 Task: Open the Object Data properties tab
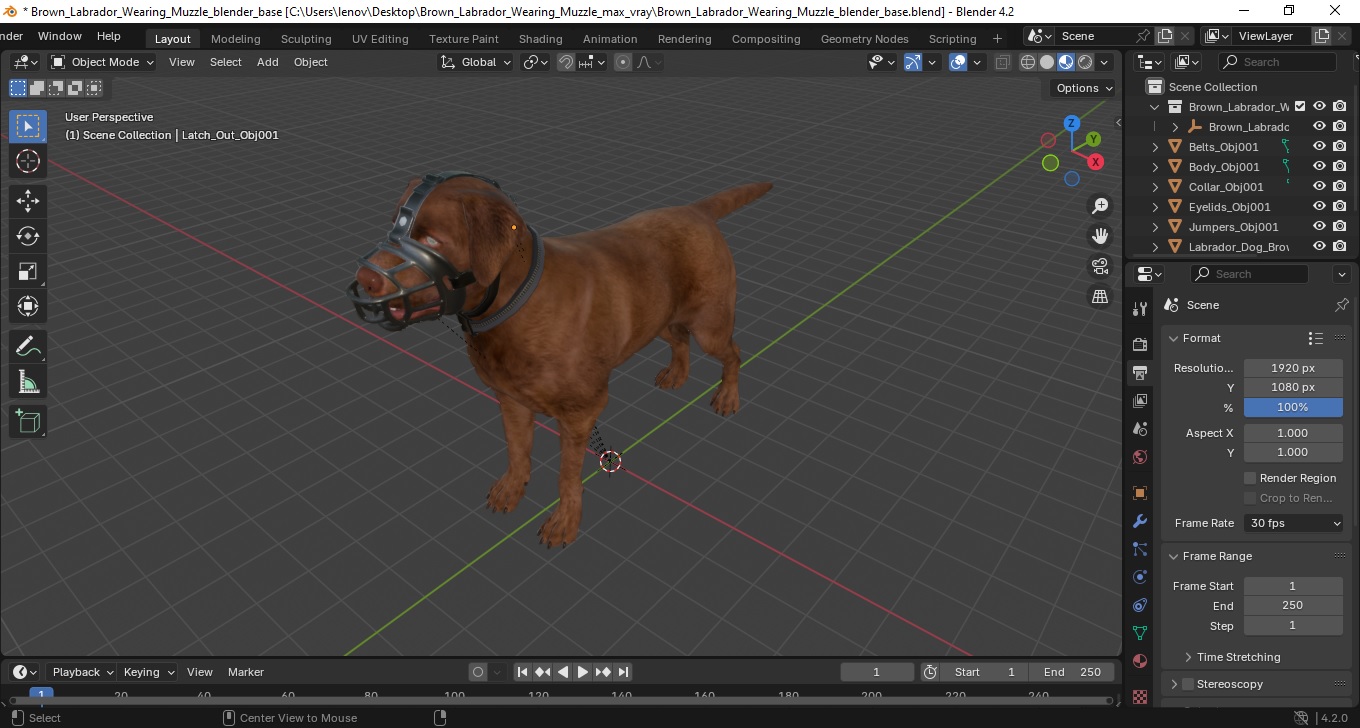coord(1139,633)
